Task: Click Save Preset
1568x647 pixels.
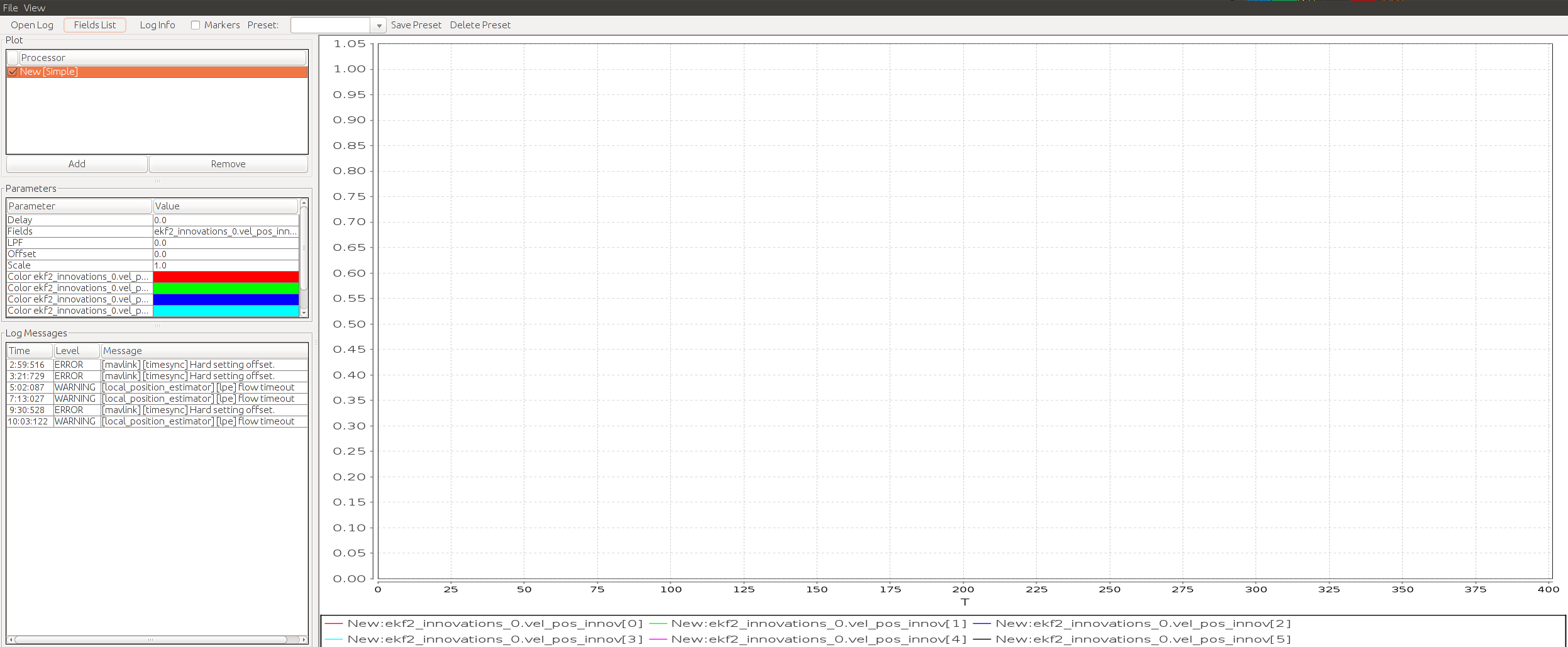Action: coord(416,25)
